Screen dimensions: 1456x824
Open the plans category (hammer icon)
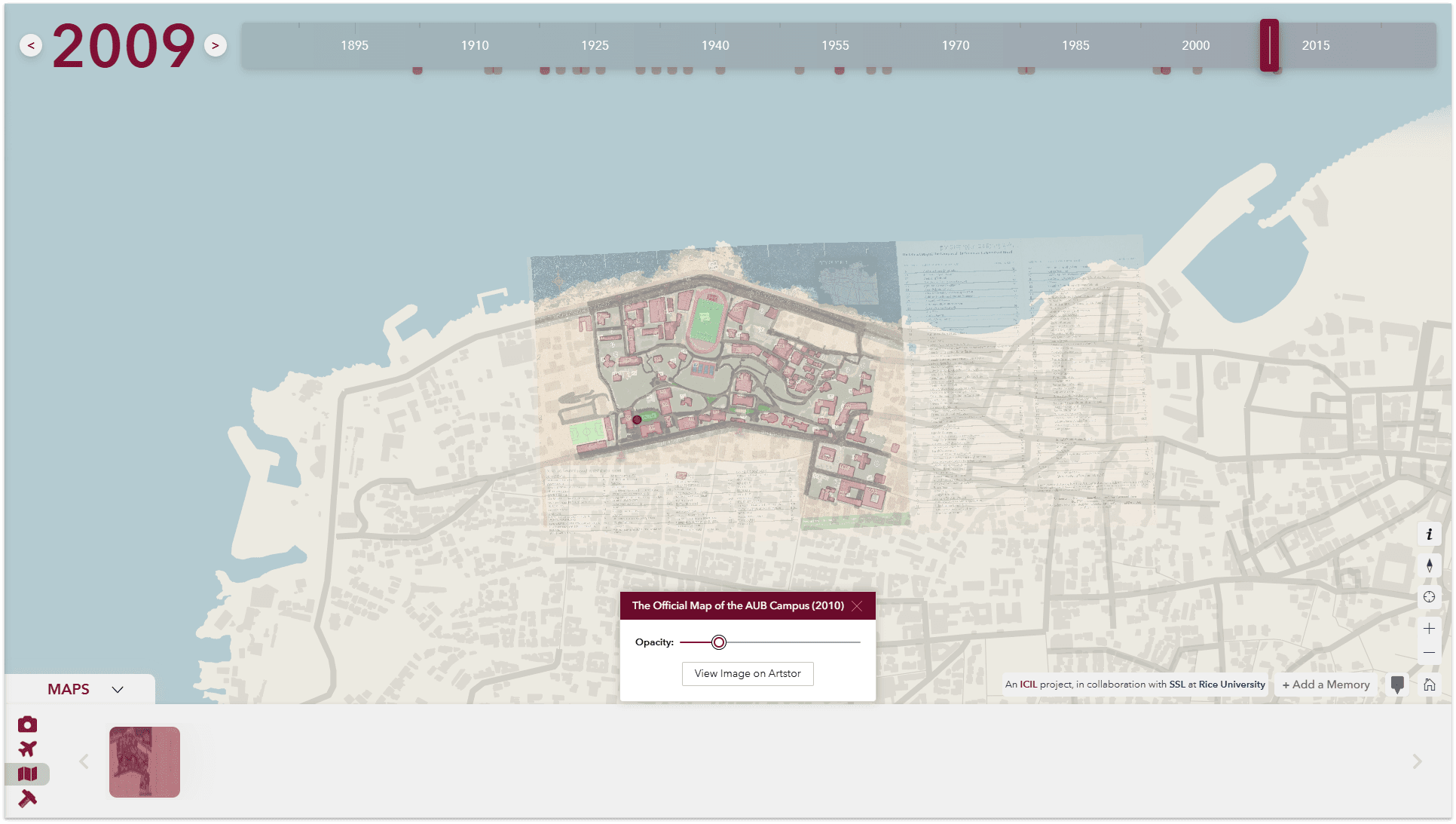coord(28,798)
